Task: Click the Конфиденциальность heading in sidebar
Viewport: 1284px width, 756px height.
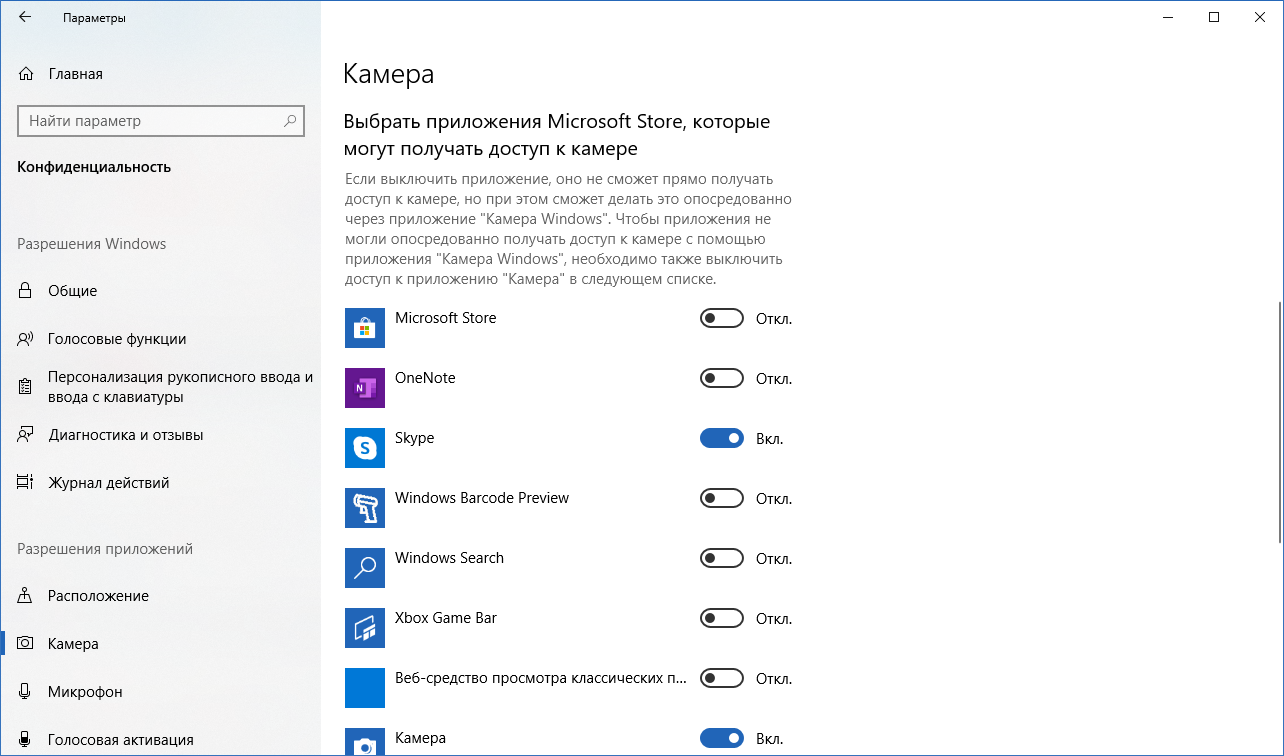Action: tap(94, 167)
